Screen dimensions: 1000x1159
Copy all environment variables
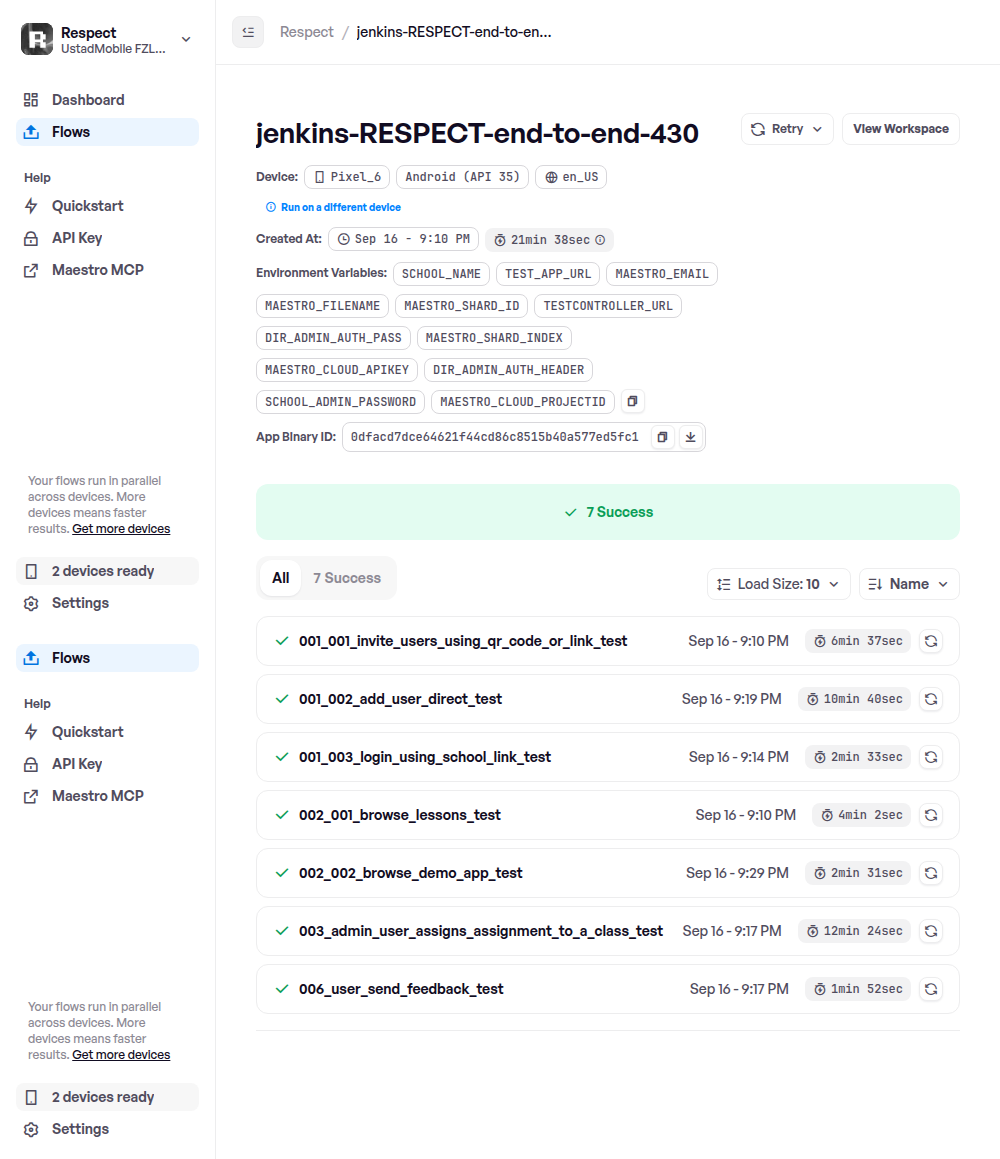[x=632, y=401]
